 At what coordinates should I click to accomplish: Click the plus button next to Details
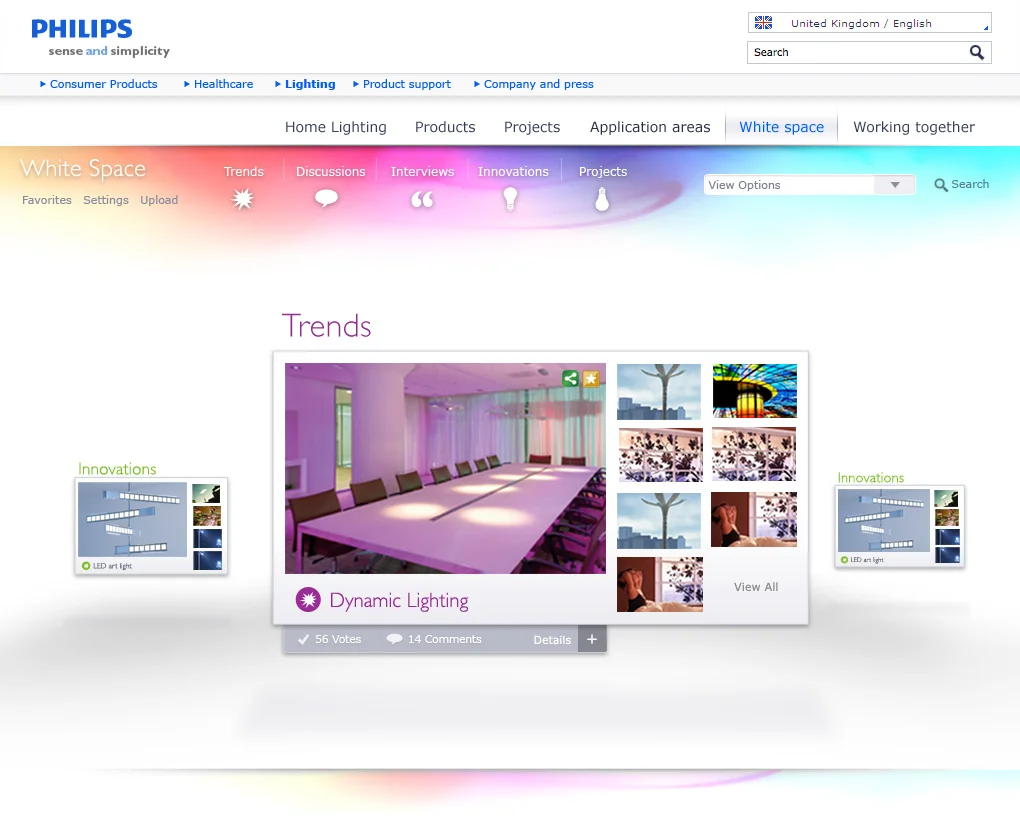(x=592, y=639)
